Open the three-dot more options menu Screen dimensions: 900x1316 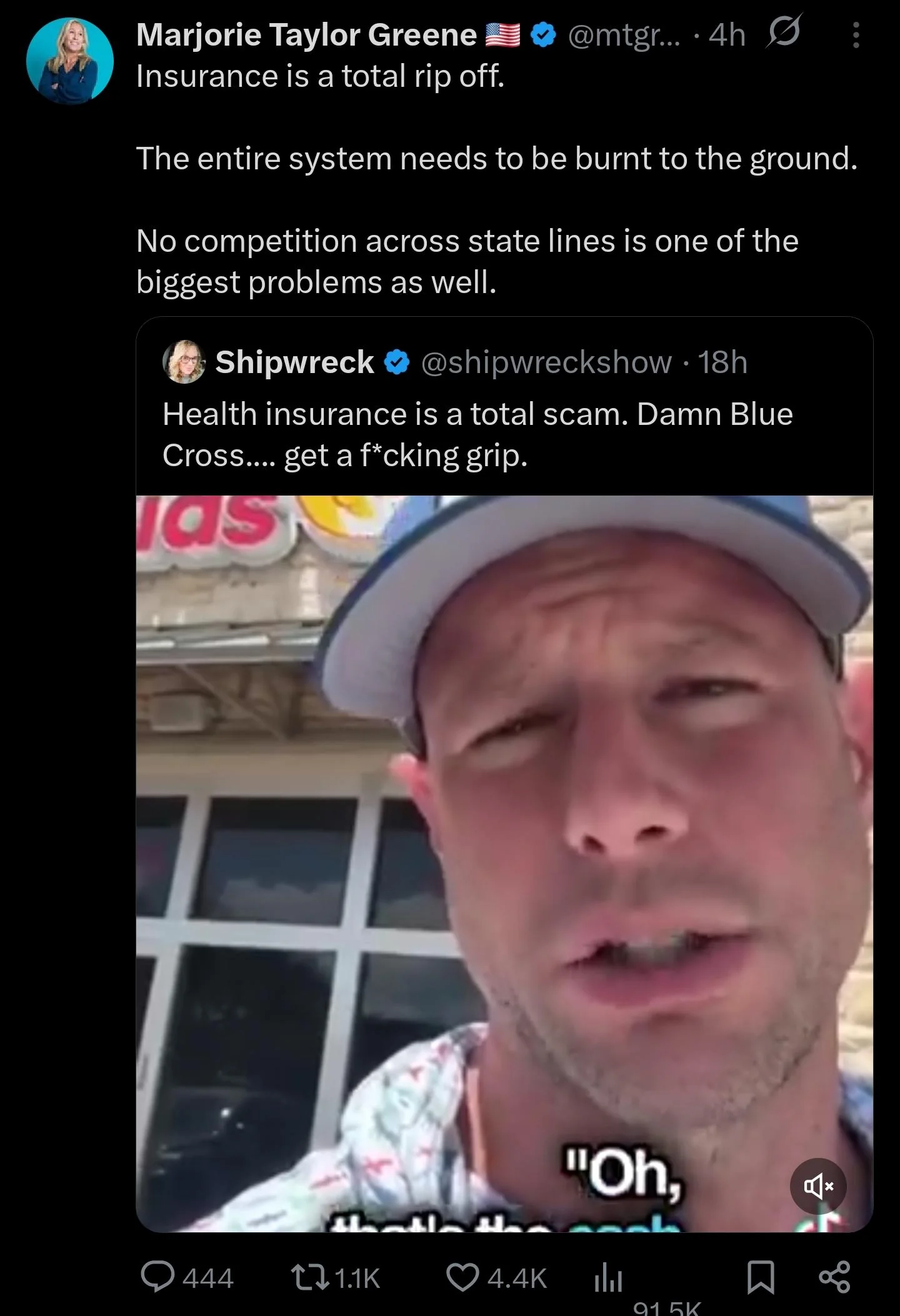click(x=856, y=35)
